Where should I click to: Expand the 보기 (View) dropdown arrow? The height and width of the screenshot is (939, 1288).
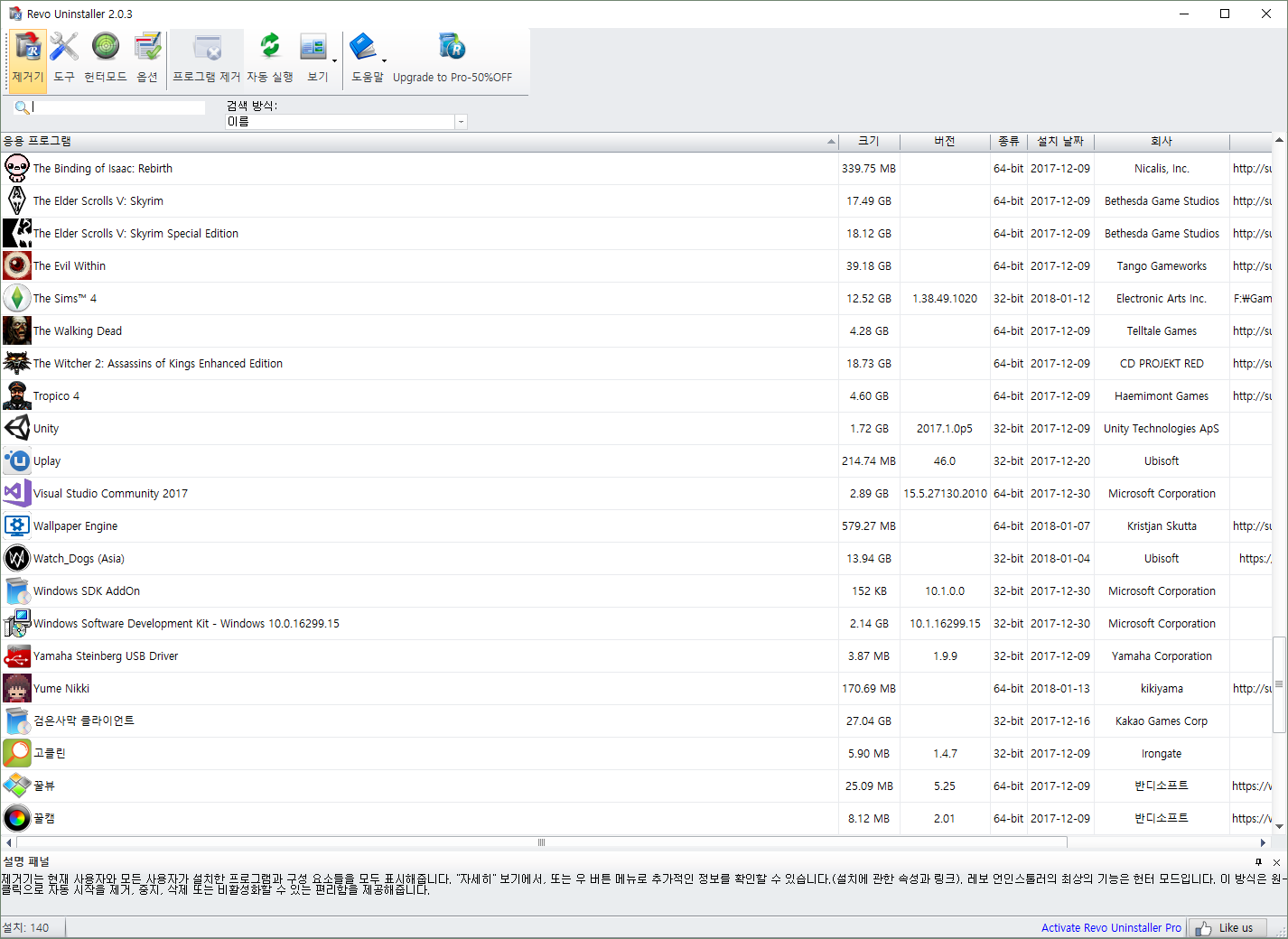tap(334, 61)
